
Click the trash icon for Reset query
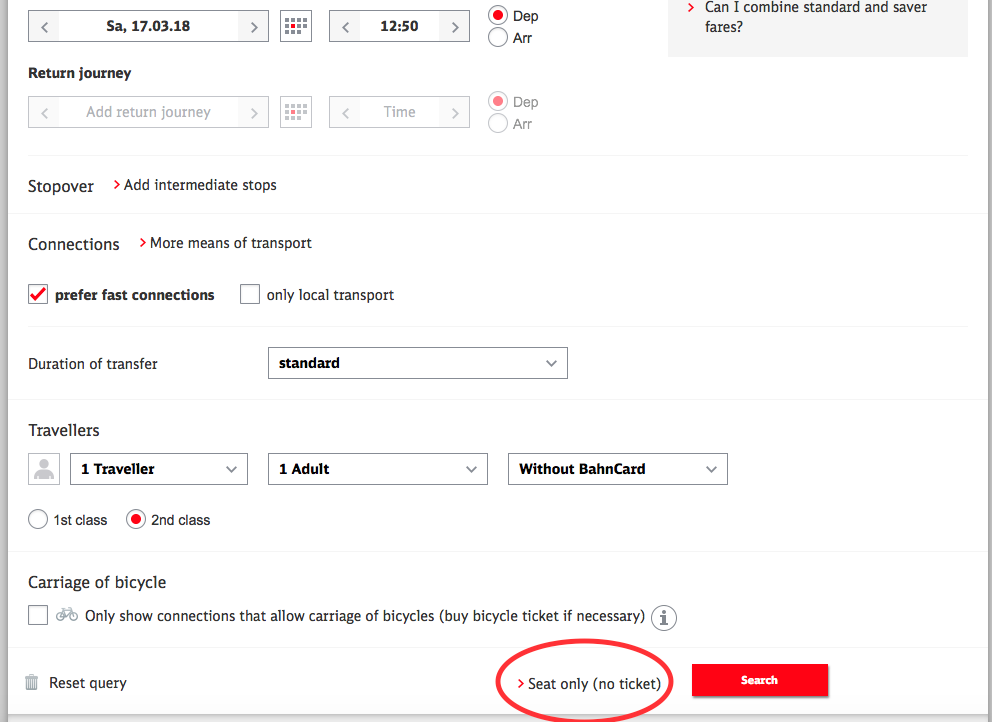(x=32, y=683)
